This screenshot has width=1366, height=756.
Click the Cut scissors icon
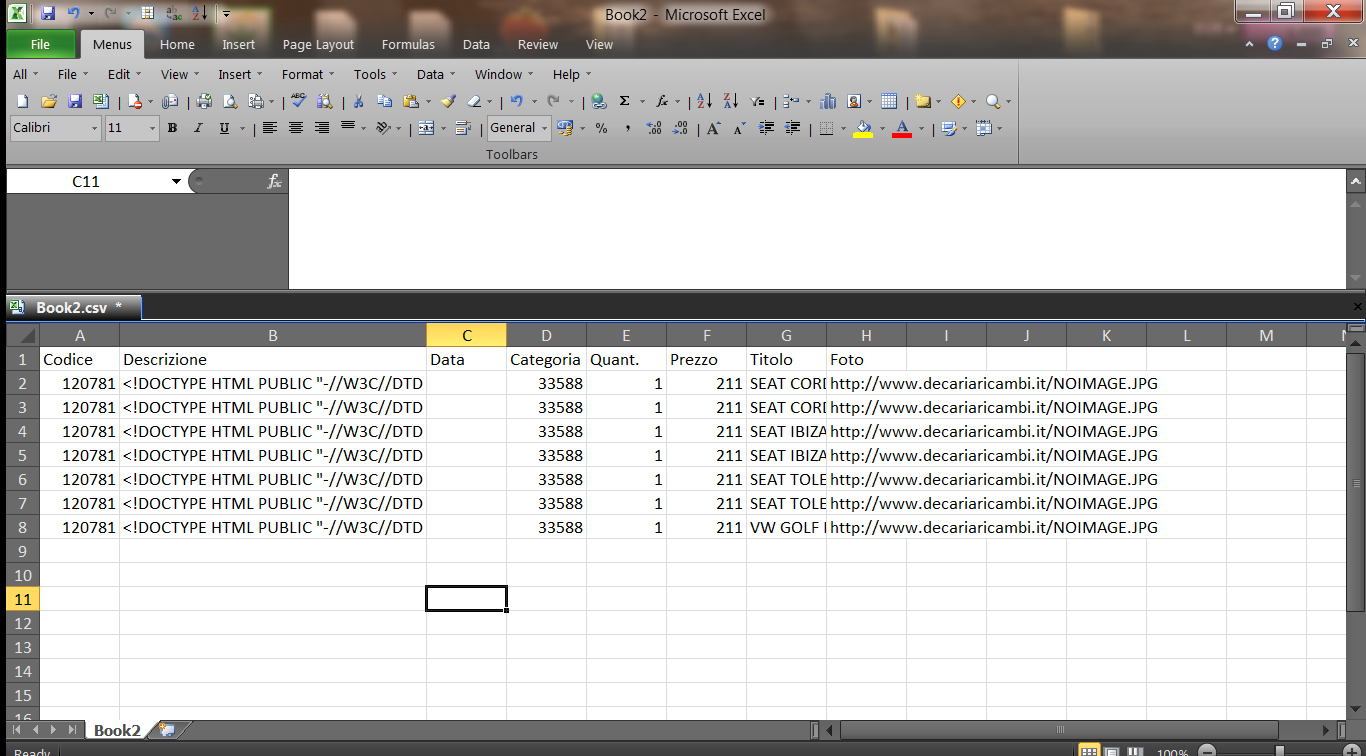pyautogui.click(x=358, y=101)
